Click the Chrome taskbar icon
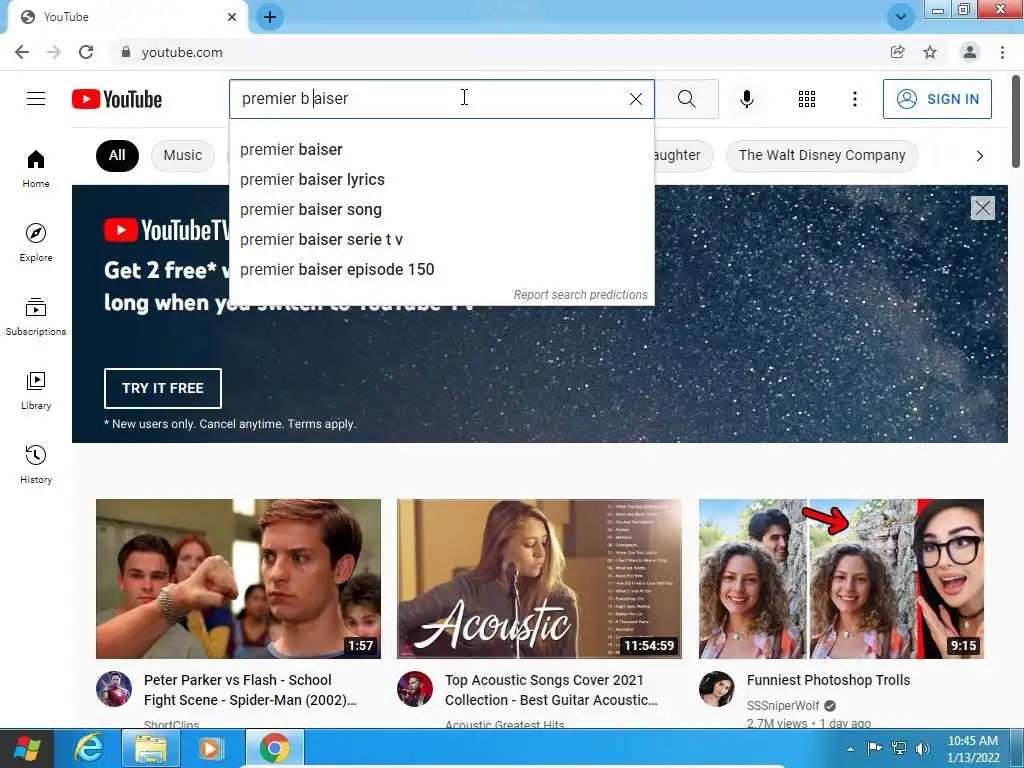The width and height of the screenshot is (1024, 768). point(274,748)
